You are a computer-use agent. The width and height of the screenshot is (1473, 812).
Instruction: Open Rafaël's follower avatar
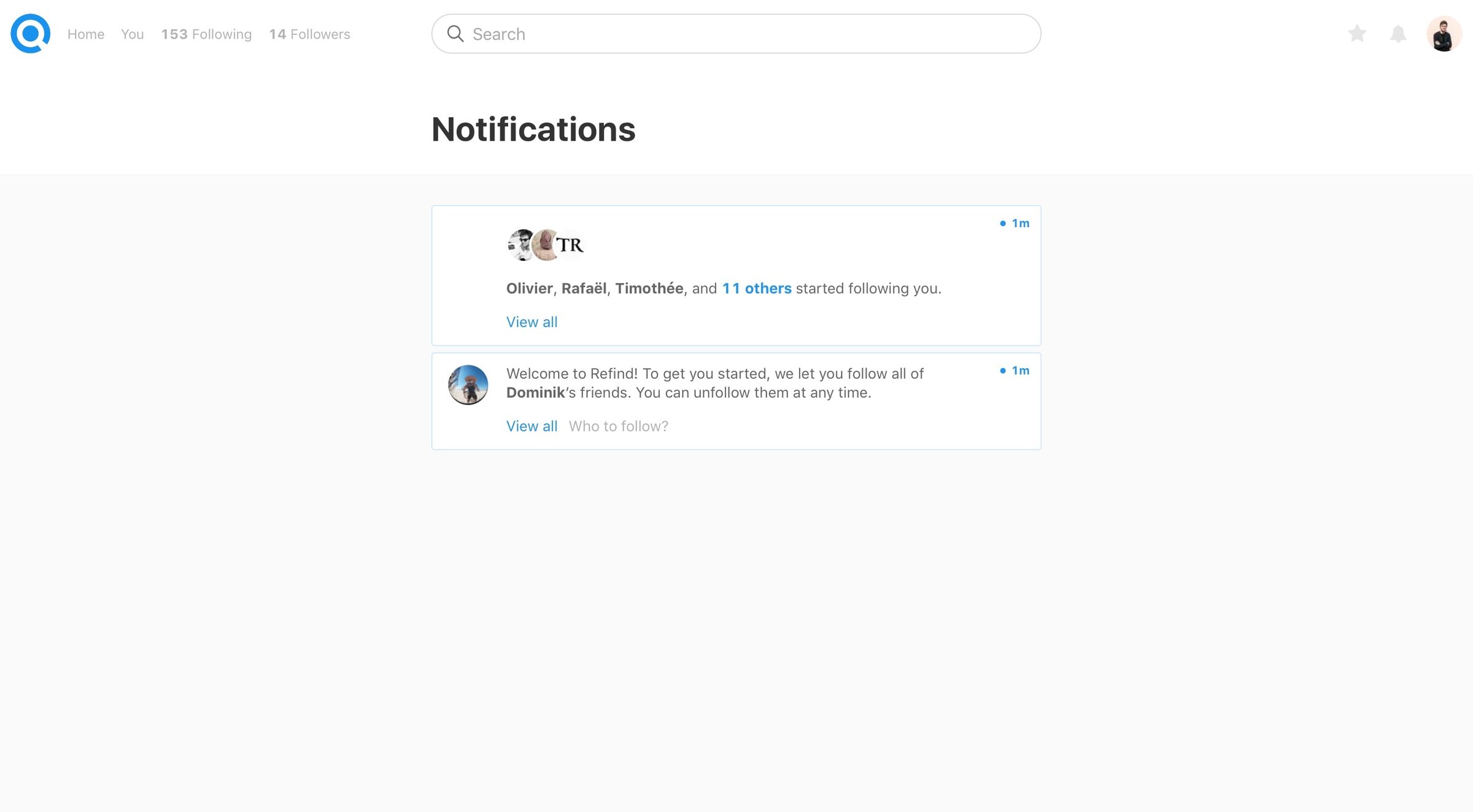(x=545, y=245)
